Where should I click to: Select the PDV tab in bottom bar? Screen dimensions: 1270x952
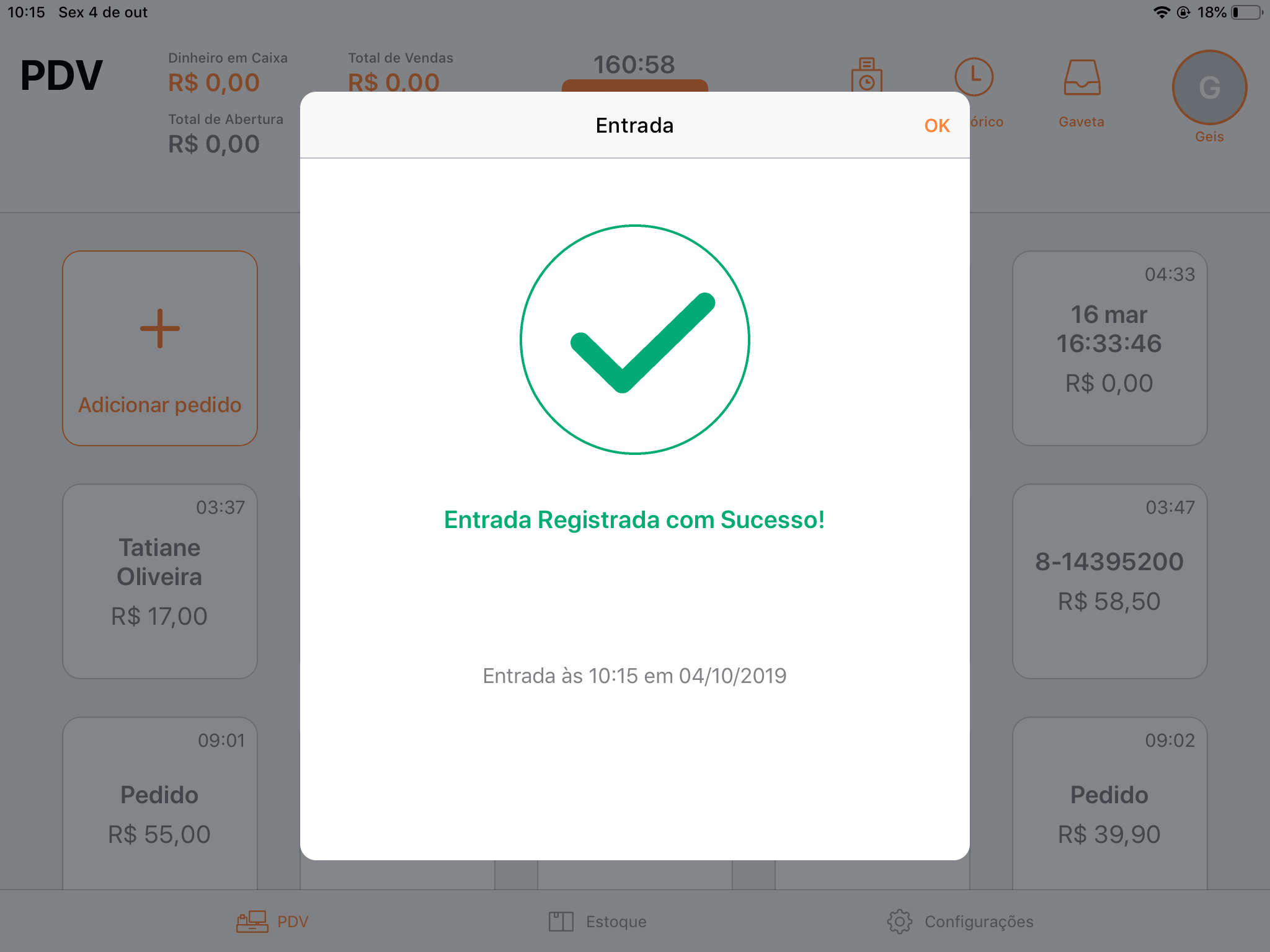273,922
